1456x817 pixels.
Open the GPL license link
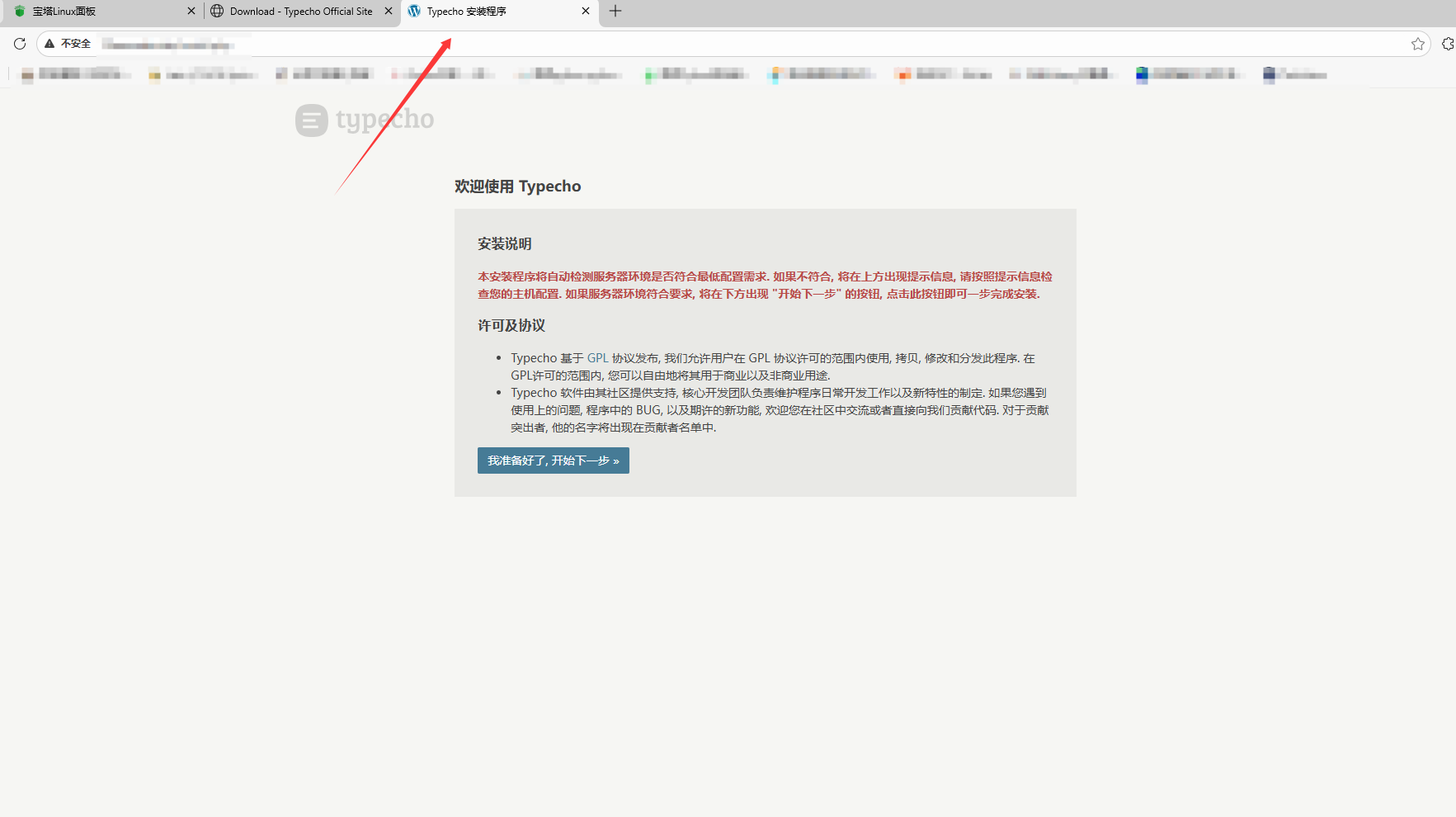click(x=597, y=358)
